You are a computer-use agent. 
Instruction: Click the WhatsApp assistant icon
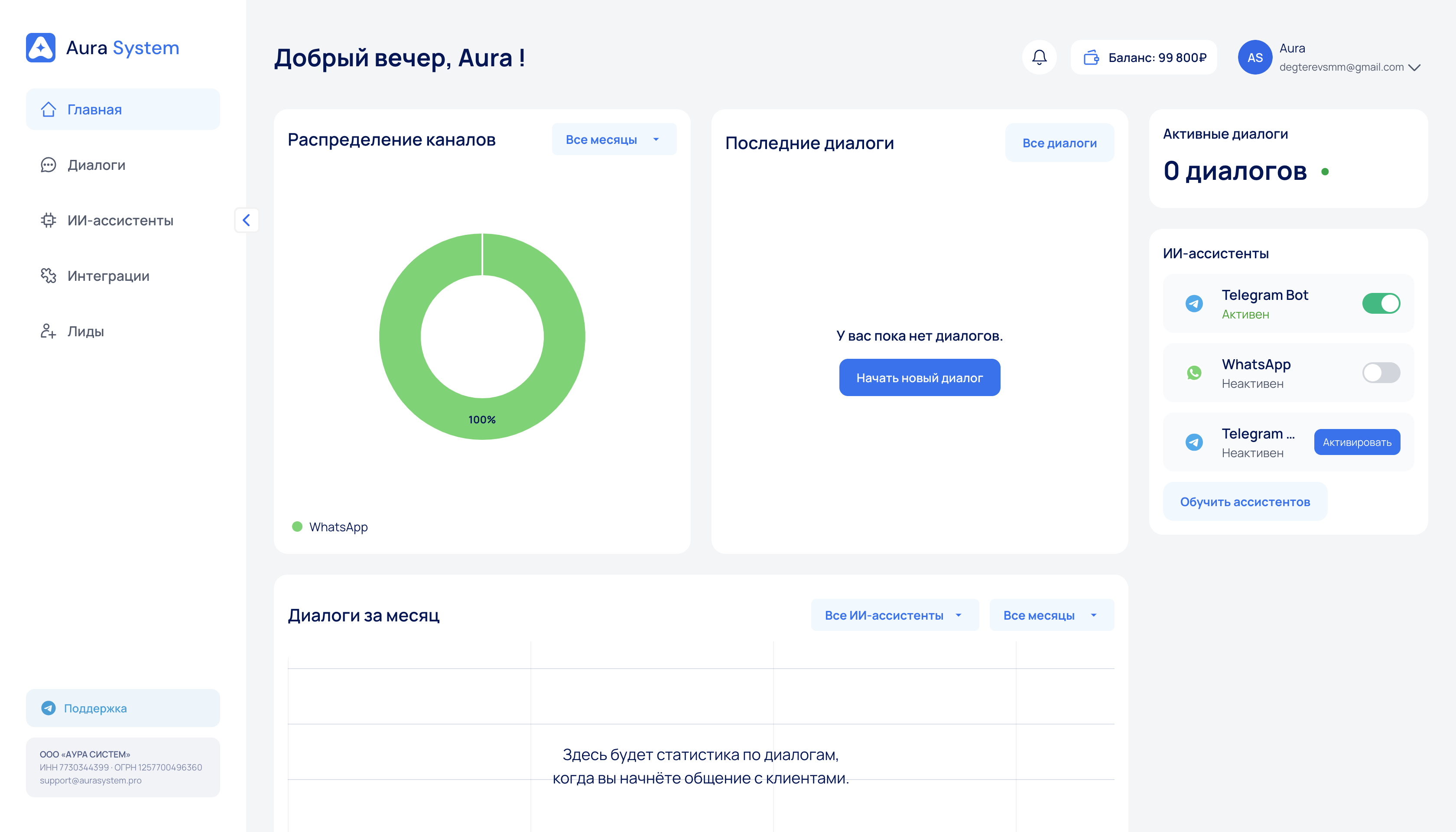click(x=1194, y=373)
